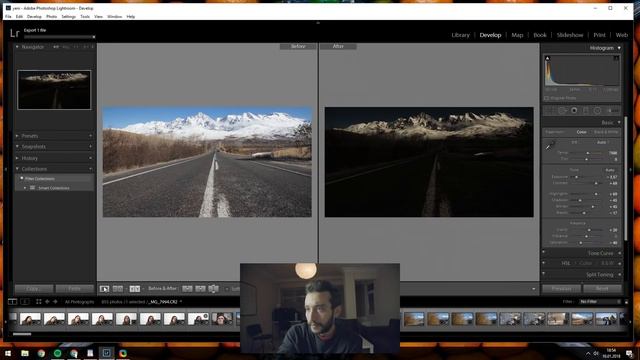Image resolution: width=640 pixels, height=360 pixels.
Task: Copy After settings to Before icon
Action: pyautogui.click(x=200, y=289)
